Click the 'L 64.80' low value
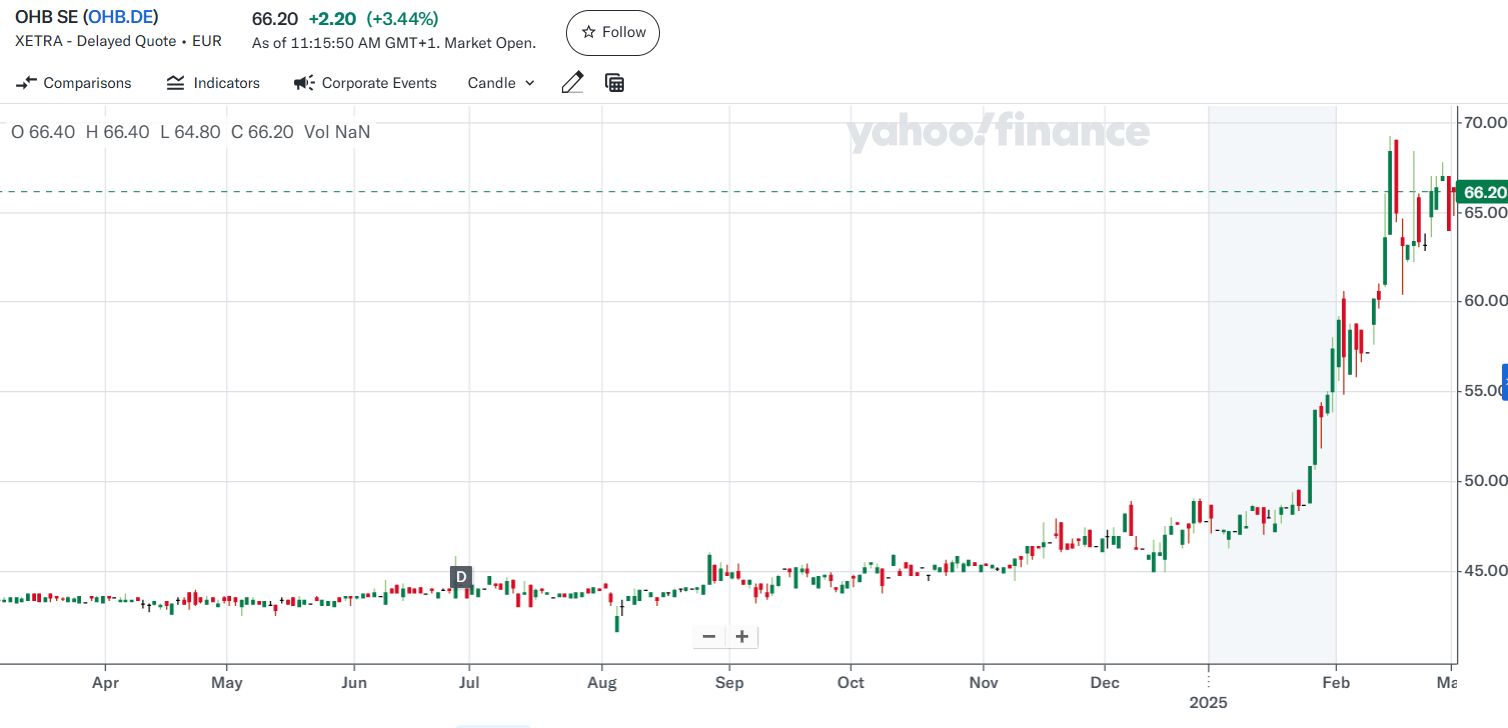The height and width of the screenshot is (728, 1508). pos(190,132)
